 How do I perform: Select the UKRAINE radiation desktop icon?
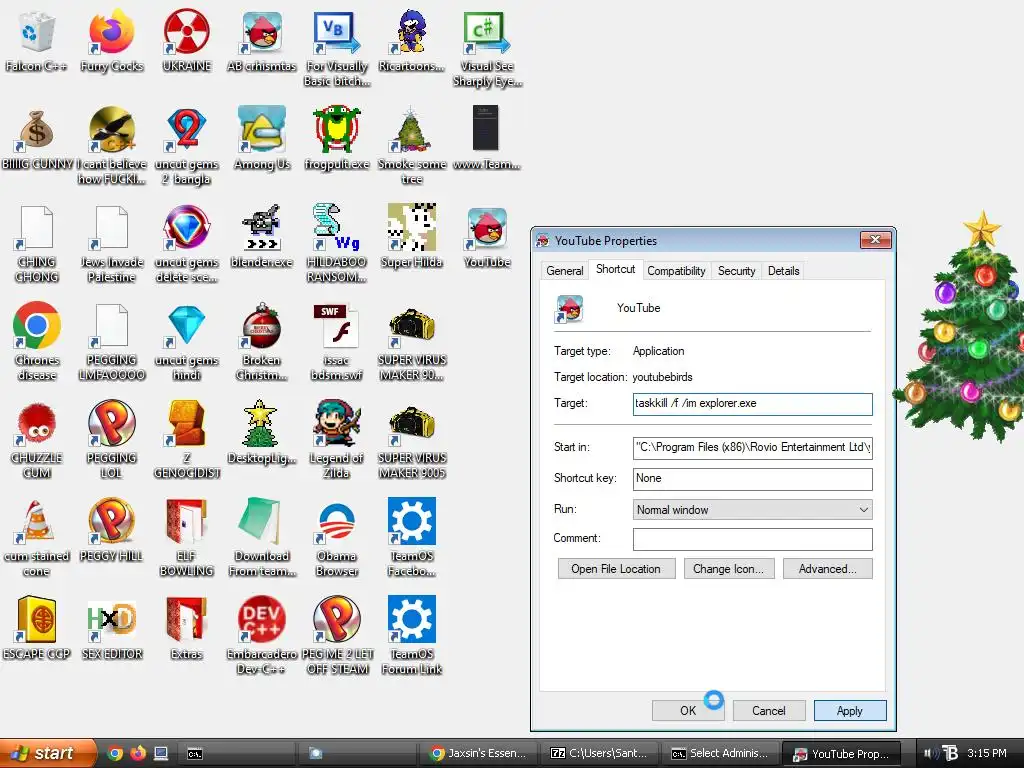[187, 31]
